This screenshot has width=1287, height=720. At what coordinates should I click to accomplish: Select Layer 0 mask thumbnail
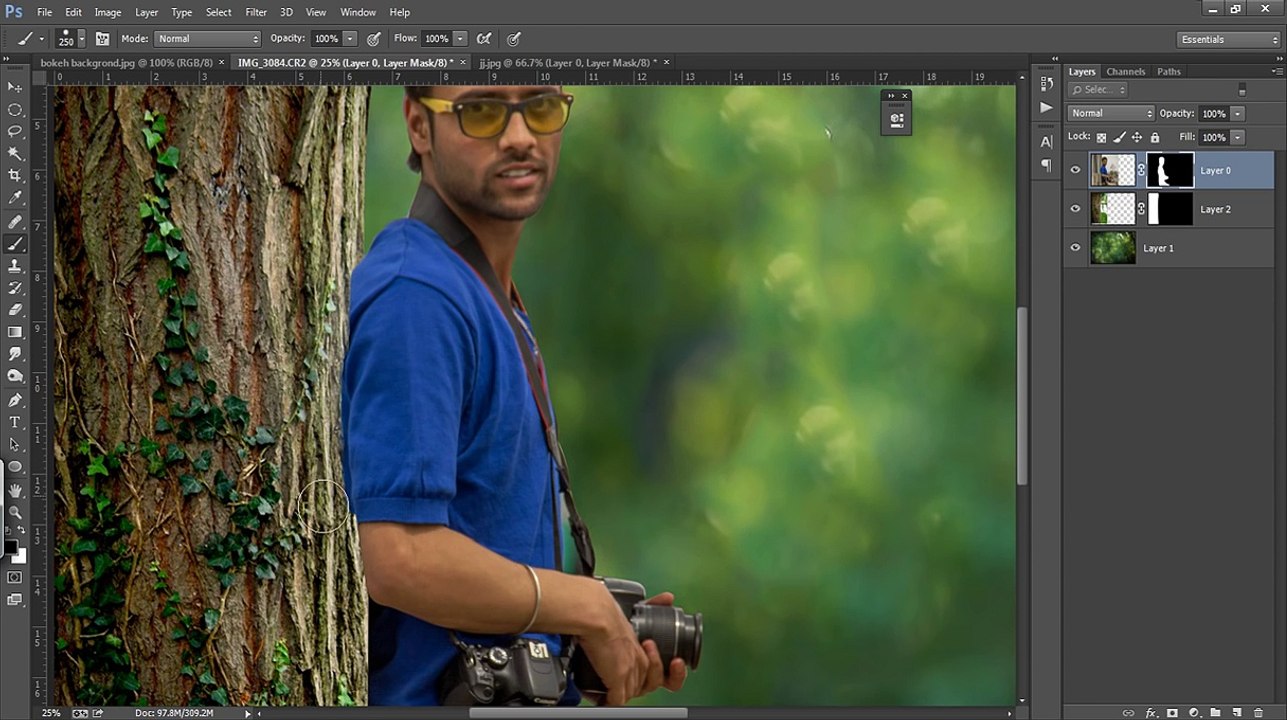coord(1170,170)
